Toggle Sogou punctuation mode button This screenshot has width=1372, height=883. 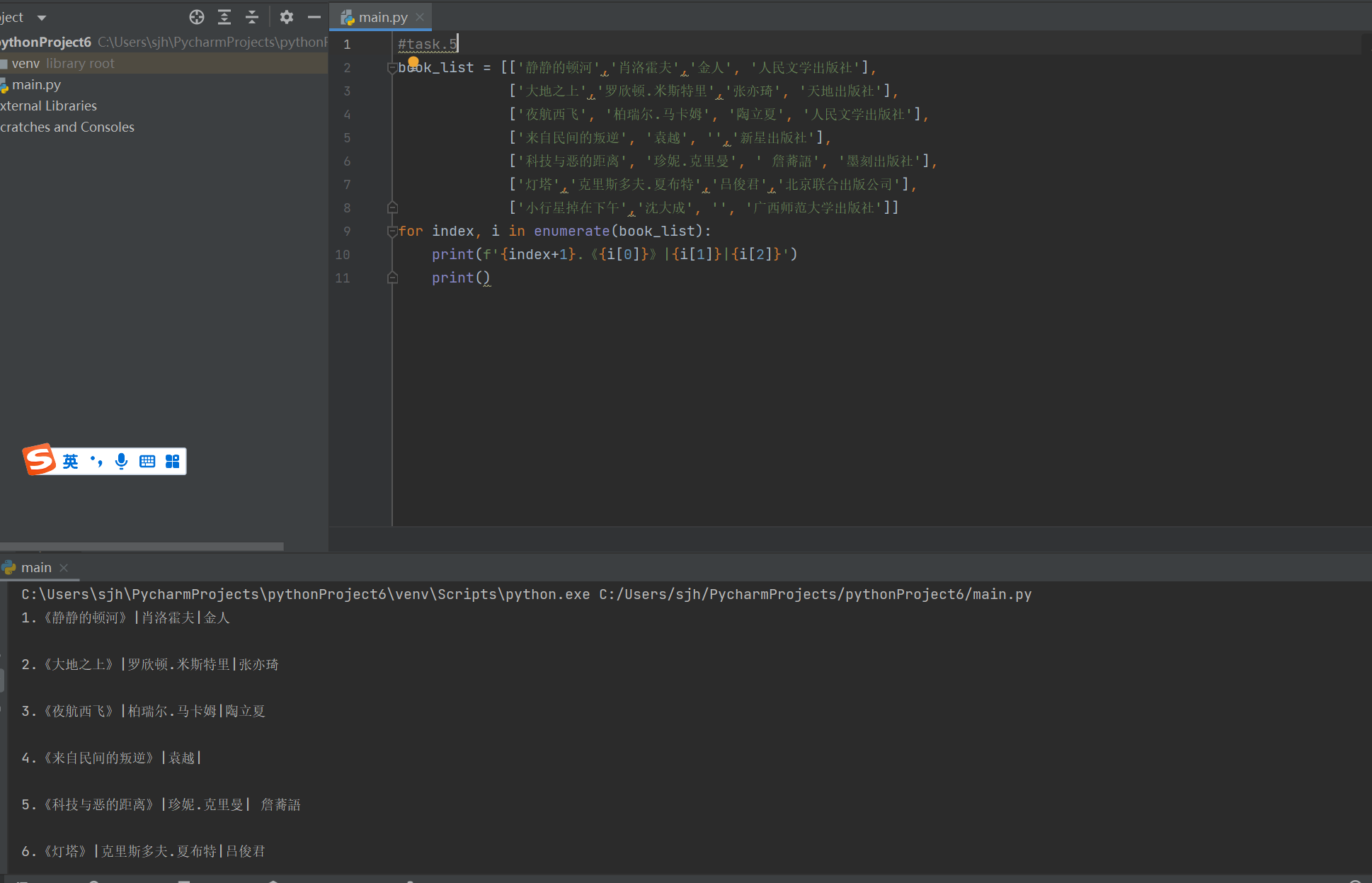click(96, 462)
